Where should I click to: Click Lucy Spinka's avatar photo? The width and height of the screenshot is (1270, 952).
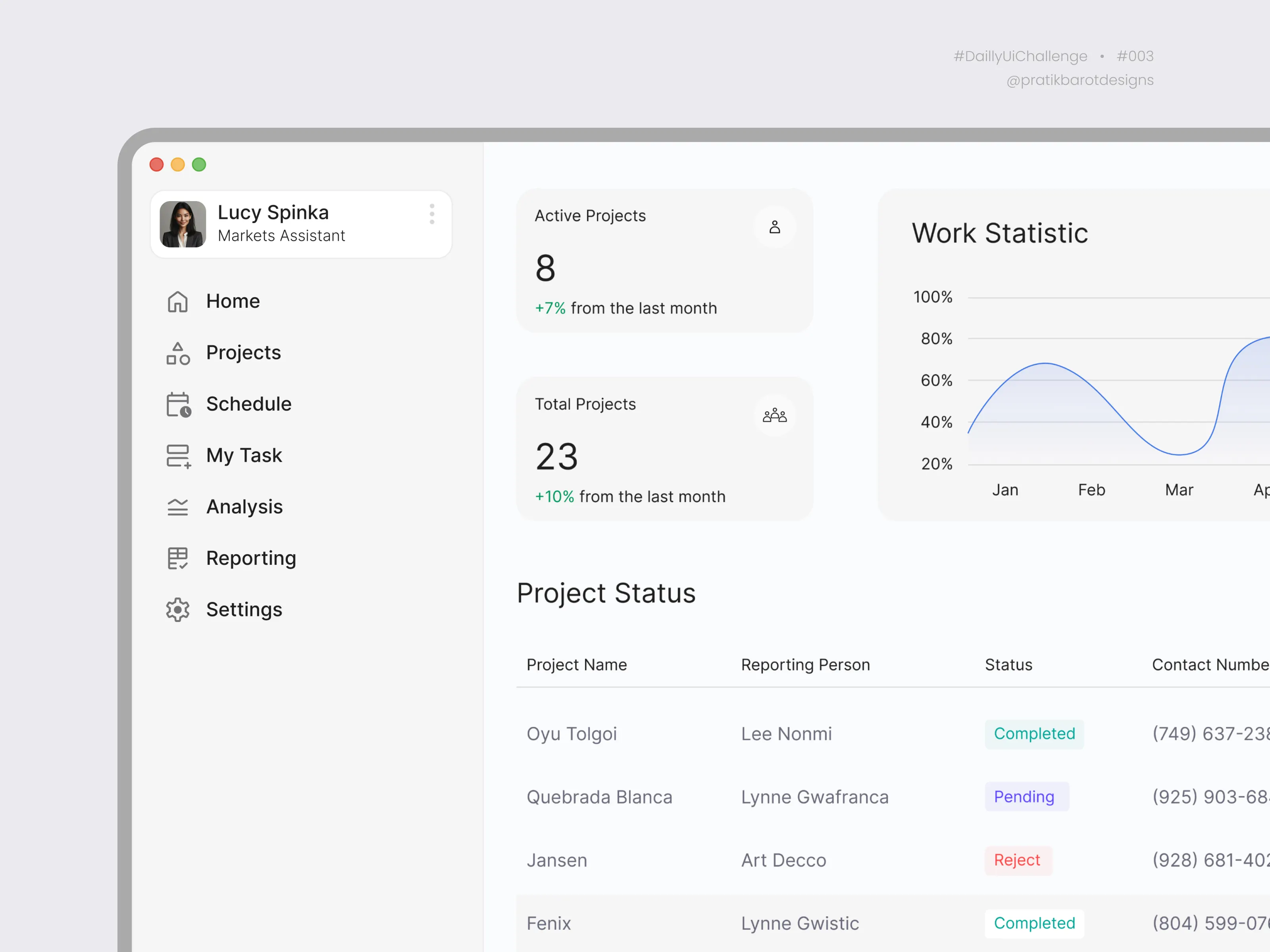[183, 224]
